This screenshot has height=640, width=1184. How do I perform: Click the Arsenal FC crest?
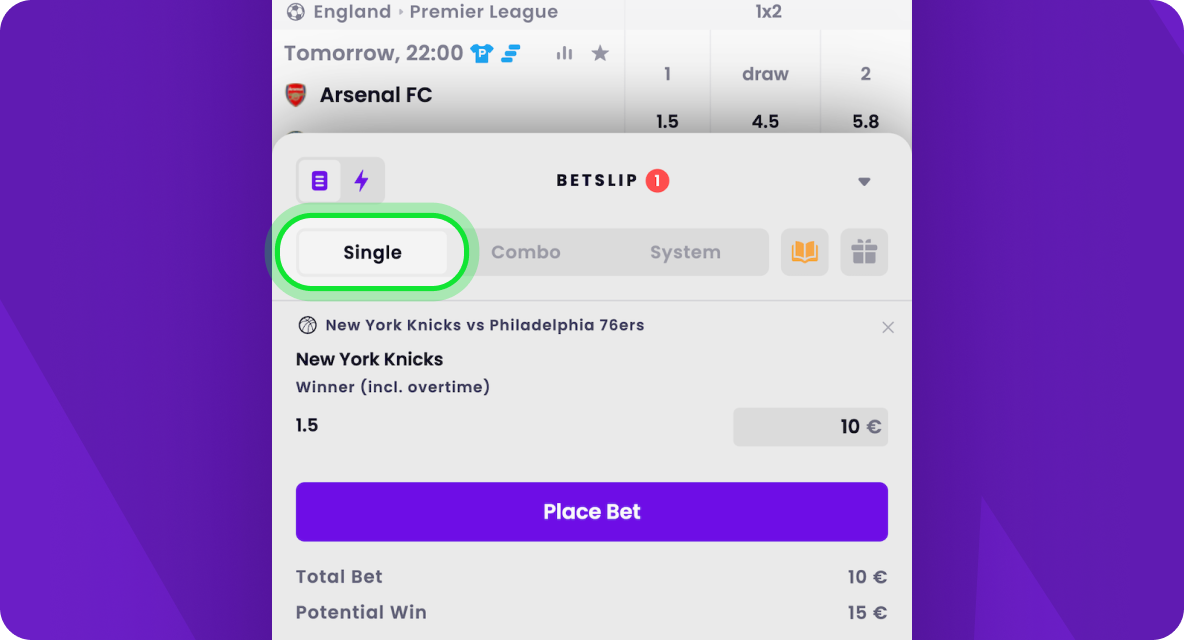296,94
